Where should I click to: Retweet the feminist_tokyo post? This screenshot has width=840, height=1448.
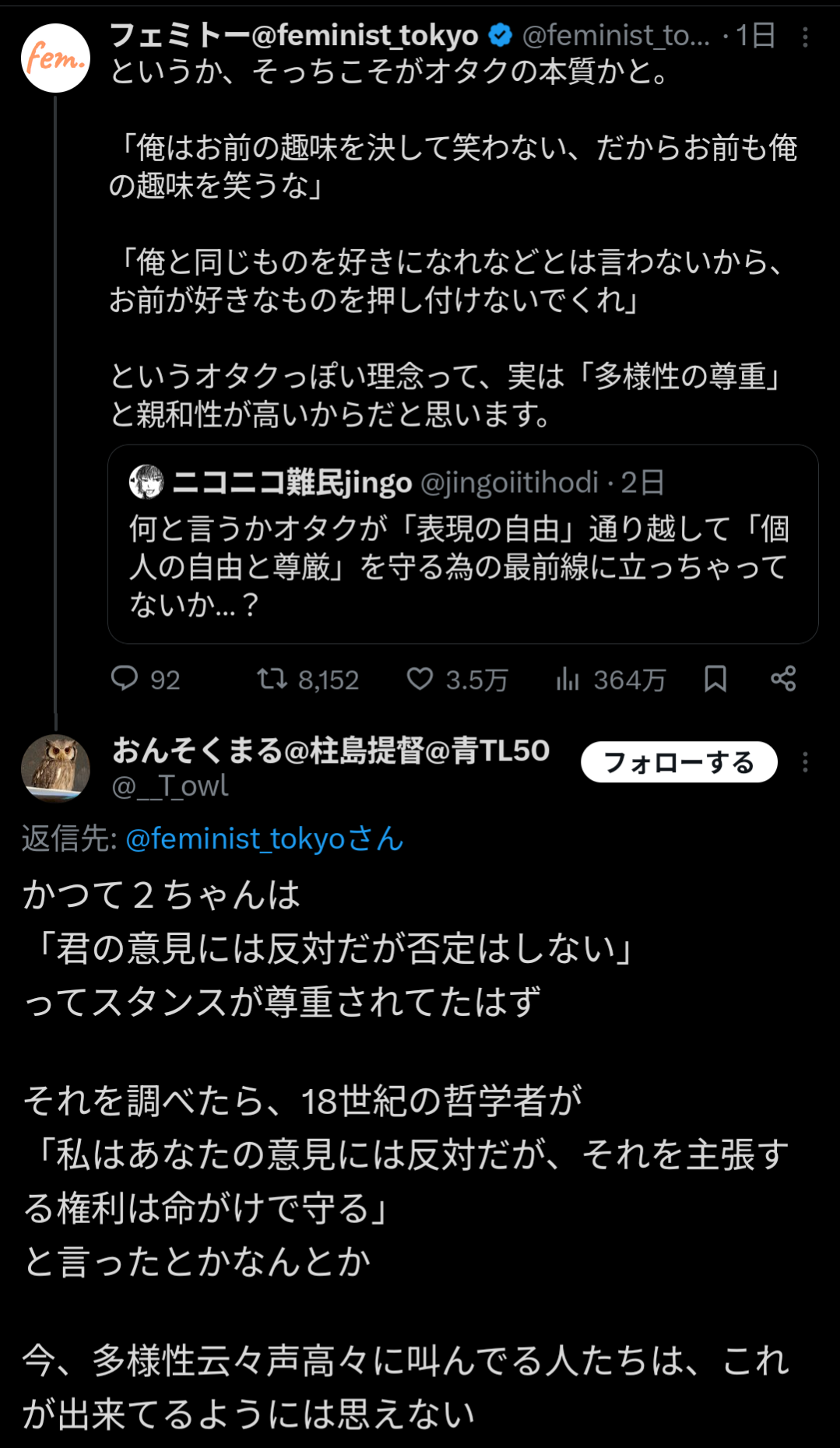pos(272,679)
